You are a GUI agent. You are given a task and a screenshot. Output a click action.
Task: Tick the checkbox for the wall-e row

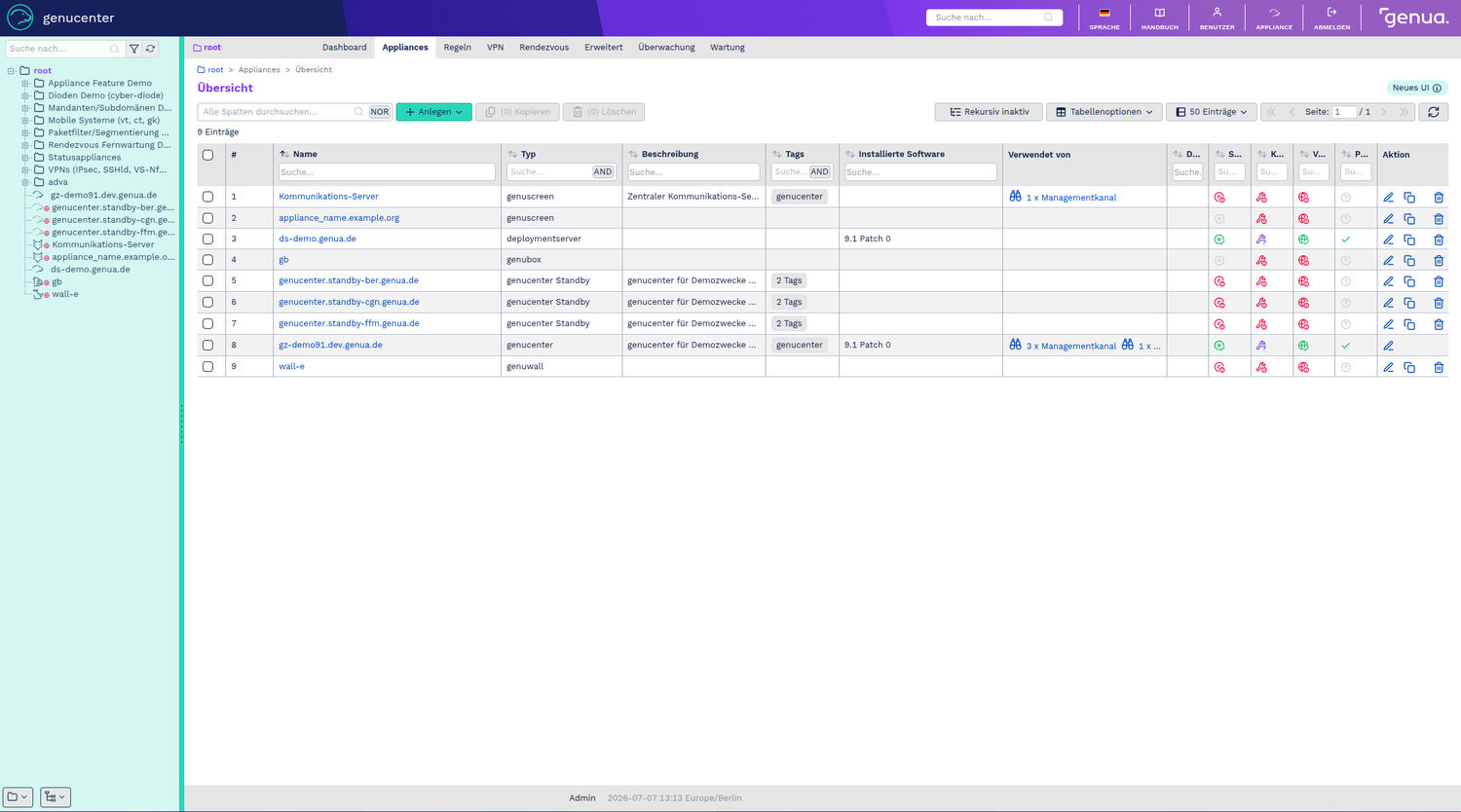[x=207, y=366]
